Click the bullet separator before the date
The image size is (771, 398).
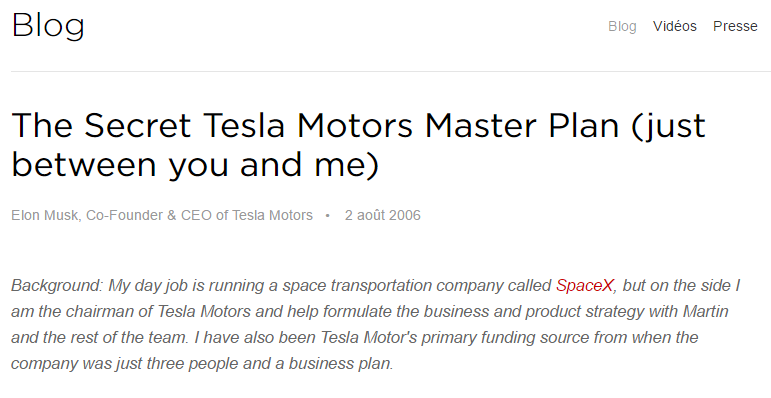point(327,215)
